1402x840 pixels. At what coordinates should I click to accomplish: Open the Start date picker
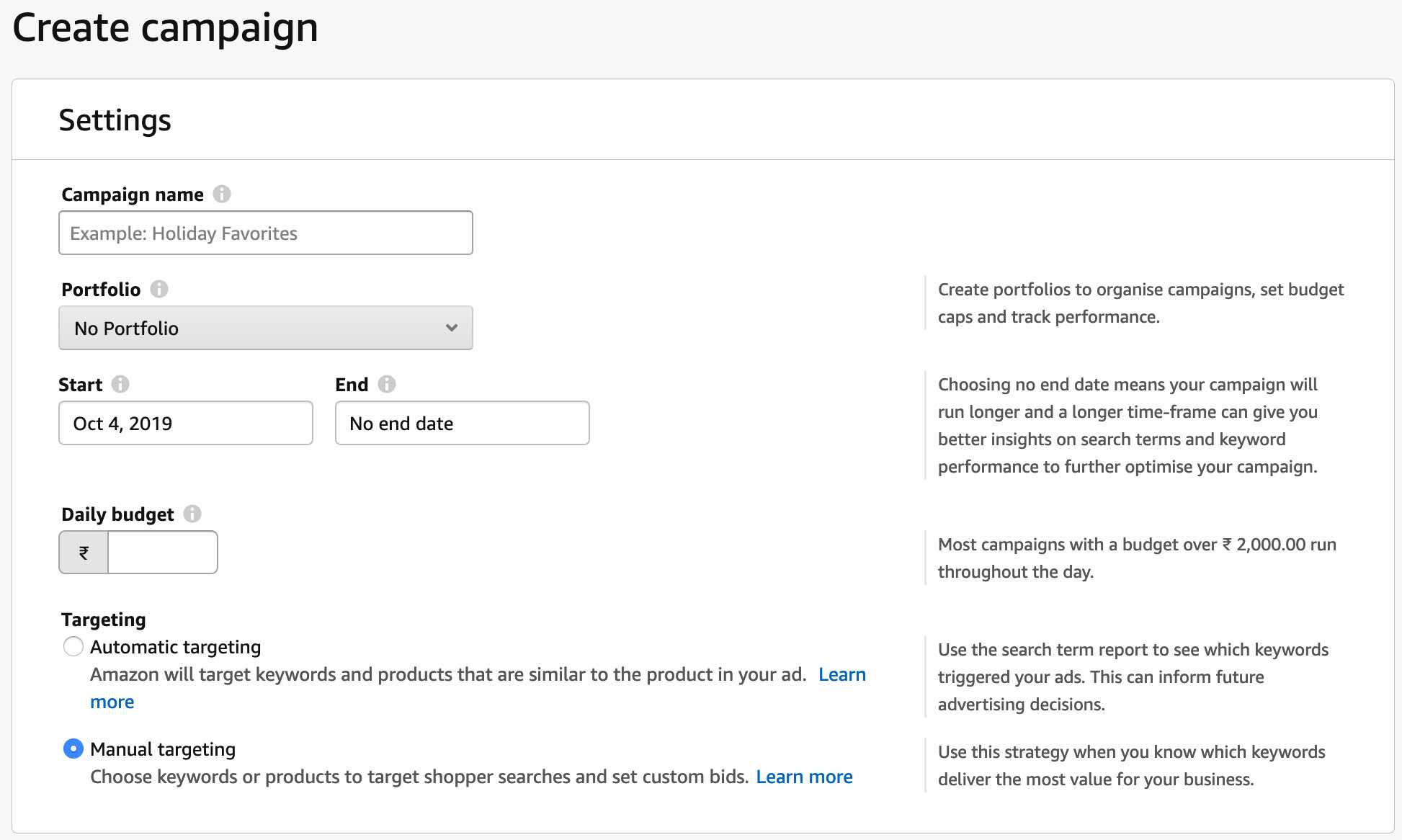click(x=185, y=423)
